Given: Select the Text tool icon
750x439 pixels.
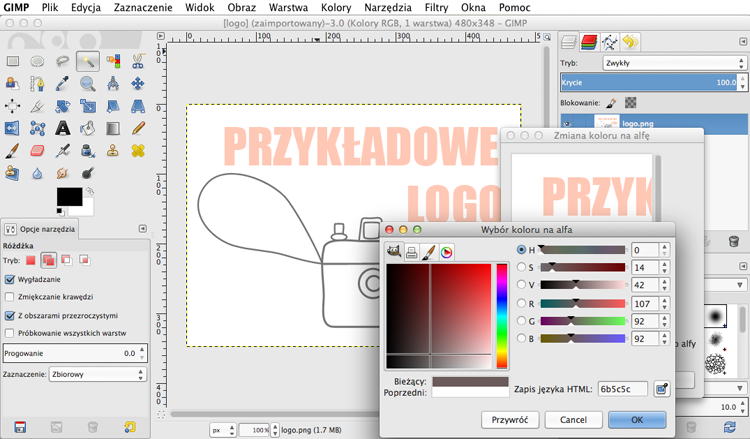Looking at the screenshot, I should (63, 128).
